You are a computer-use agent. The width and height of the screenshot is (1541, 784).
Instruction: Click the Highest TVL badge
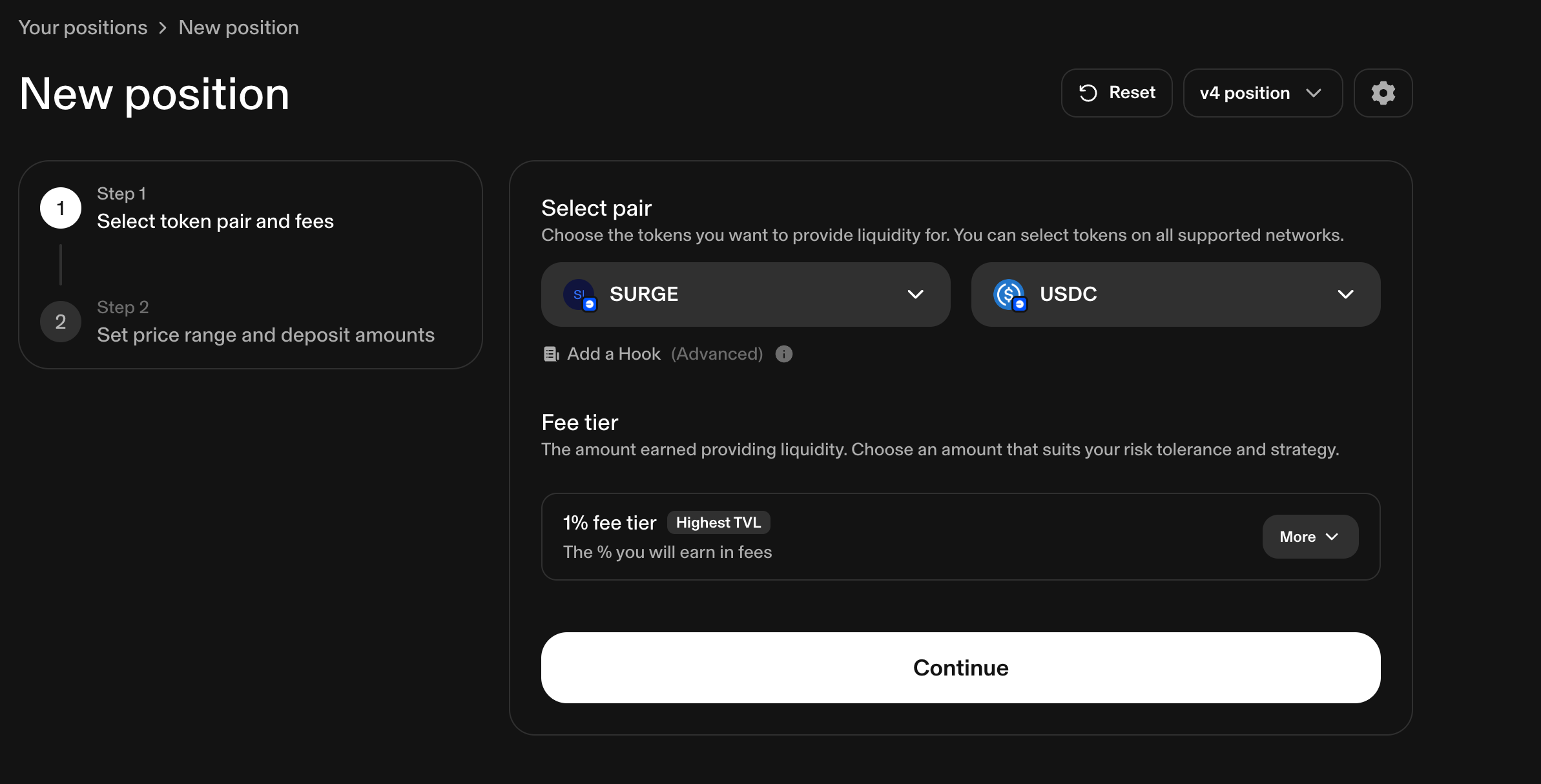click(718, 522)
